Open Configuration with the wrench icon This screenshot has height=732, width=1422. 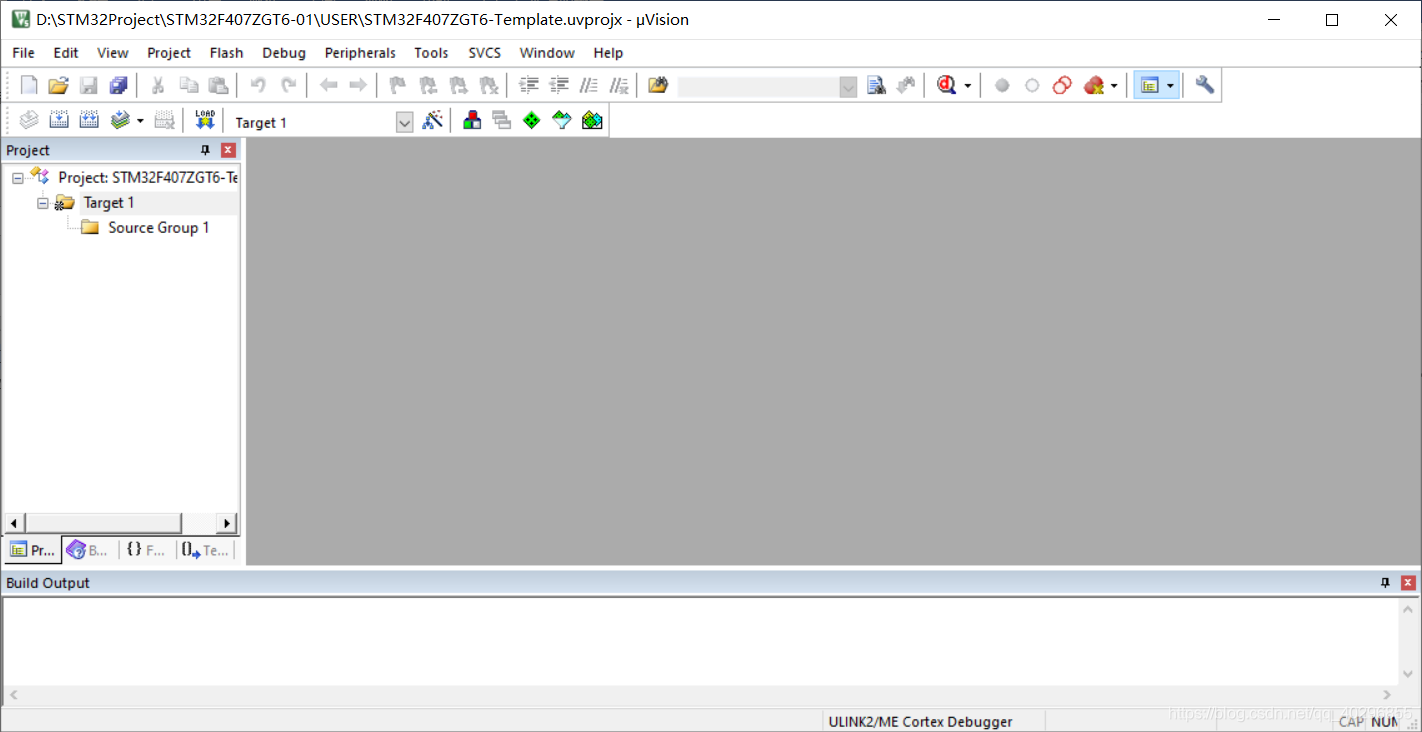coord(1205,85)
